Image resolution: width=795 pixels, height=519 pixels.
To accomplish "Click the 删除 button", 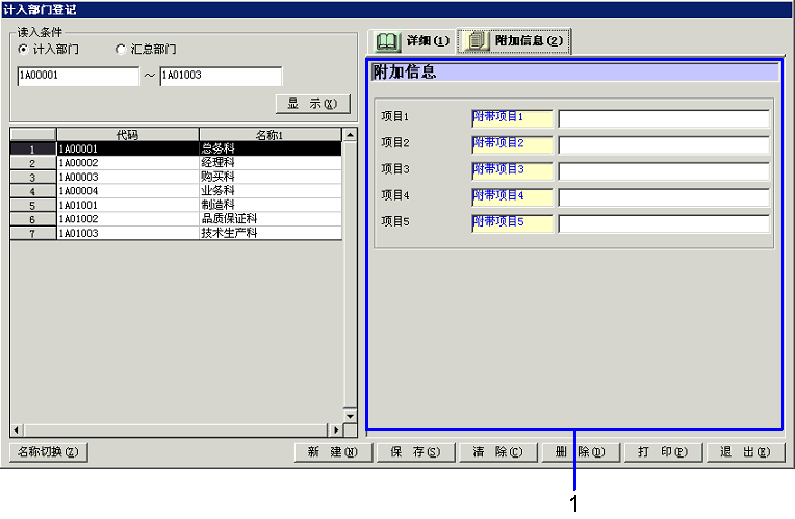I will pyautogui.click(x=580, y=452).
